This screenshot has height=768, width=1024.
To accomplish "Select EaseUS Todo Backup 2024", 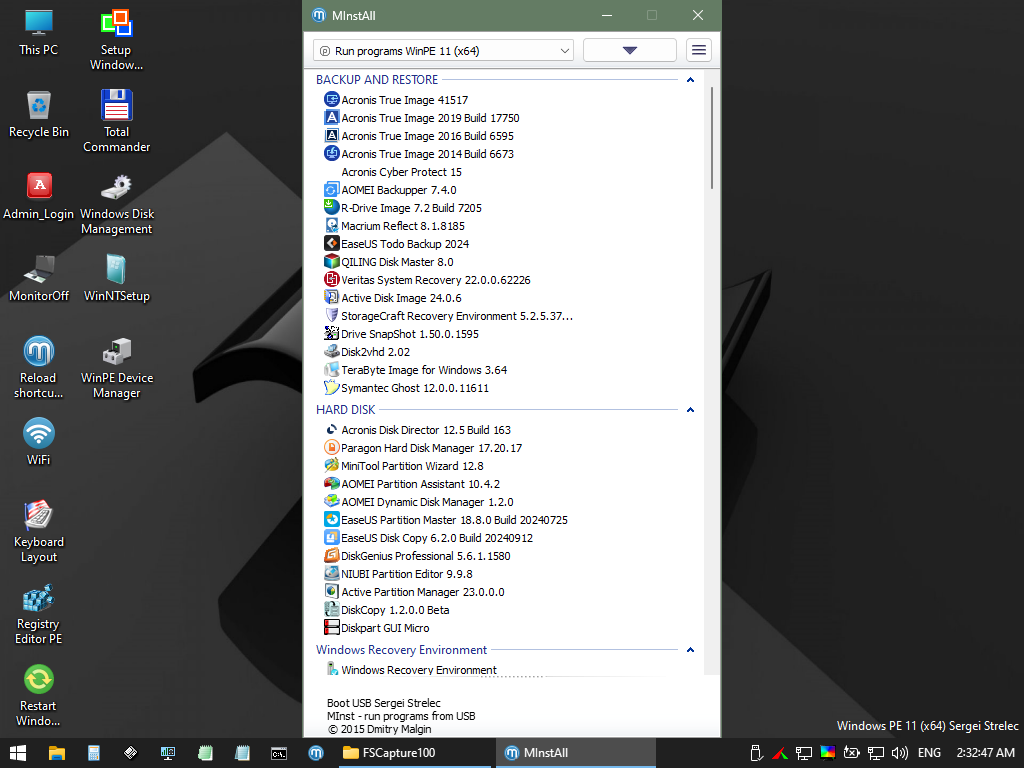I will [396, 244].
